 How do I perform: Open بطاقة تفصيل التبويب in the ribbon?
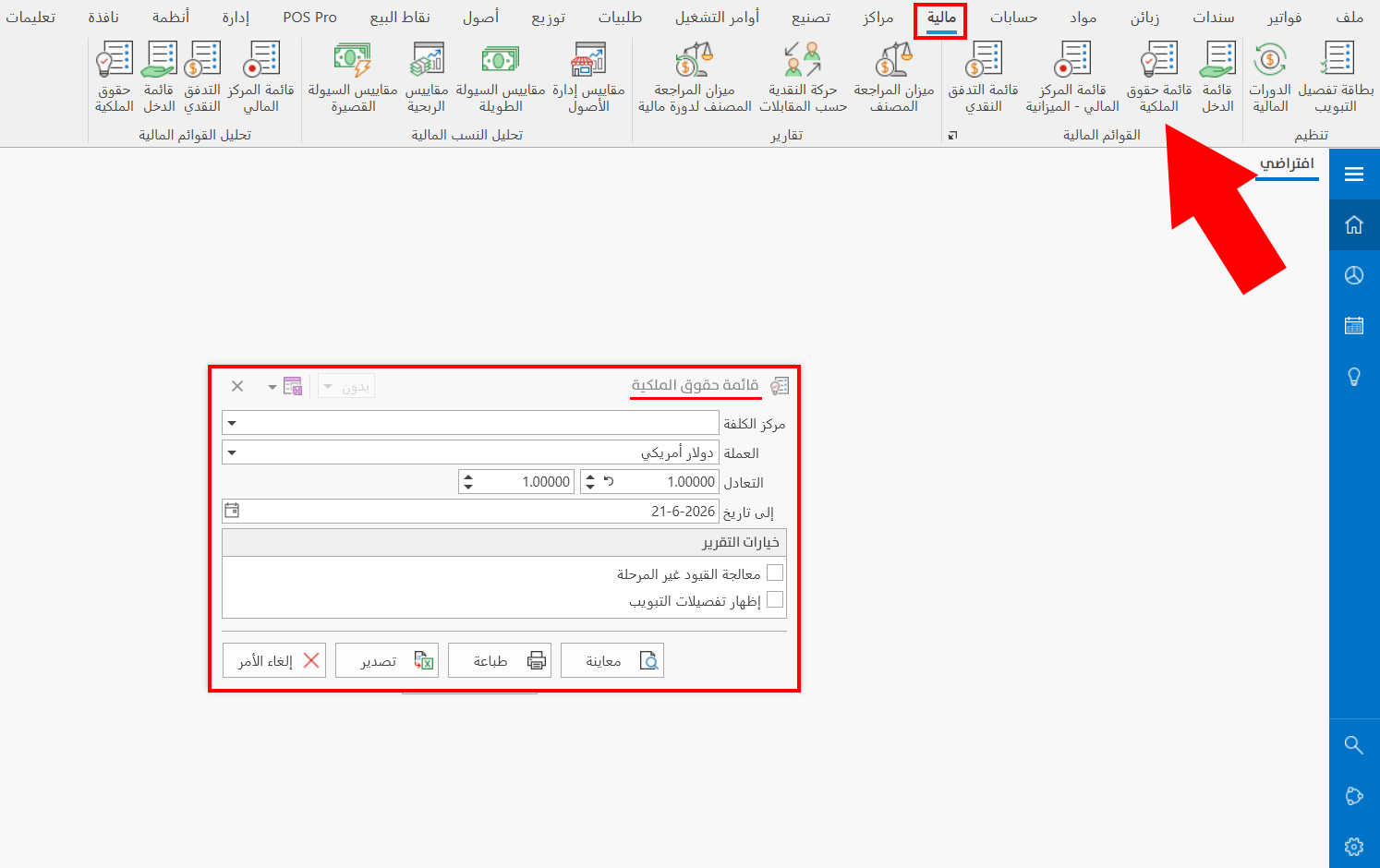(1336, 78)
